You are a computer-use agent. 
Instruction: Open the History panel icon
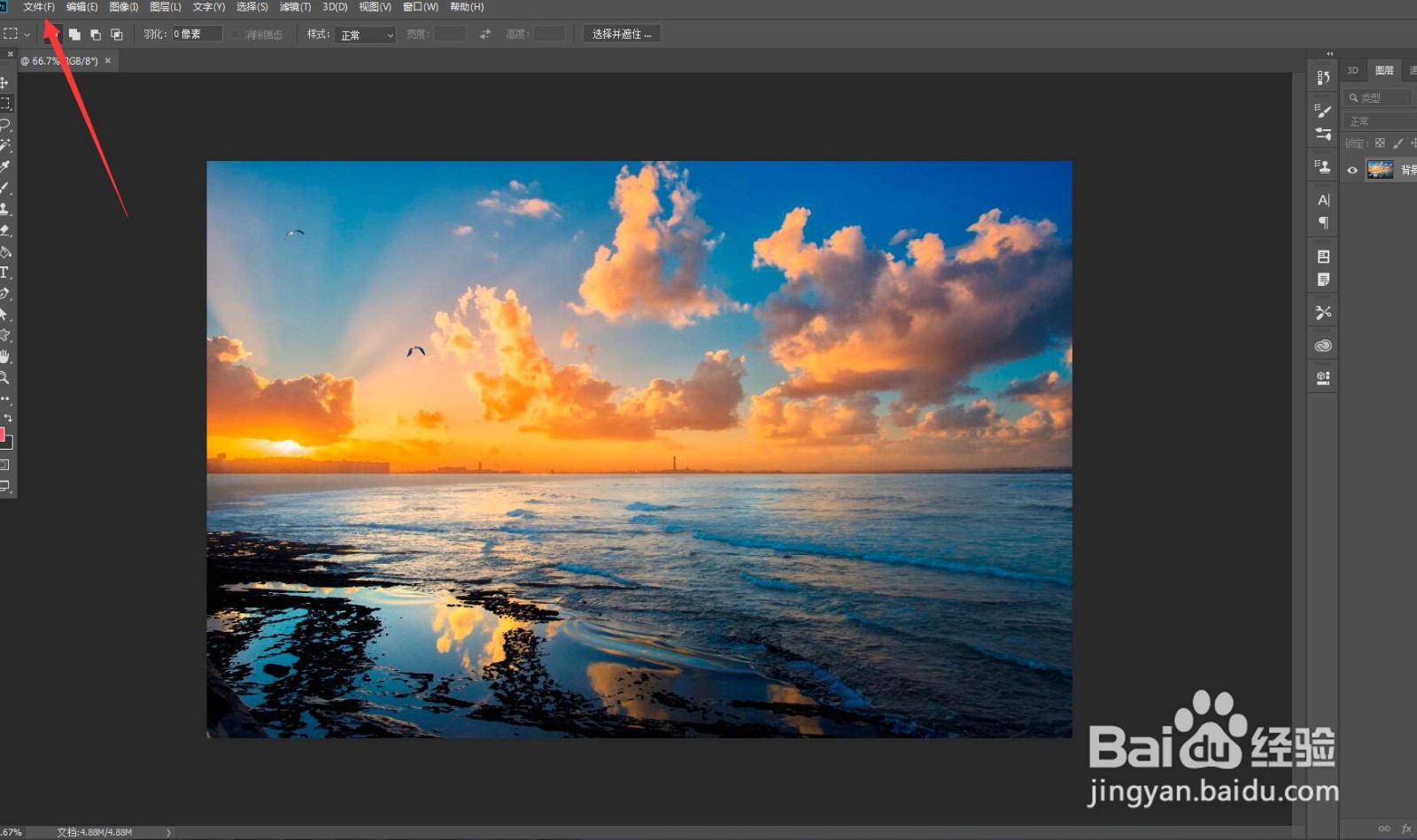point(1323,77)
